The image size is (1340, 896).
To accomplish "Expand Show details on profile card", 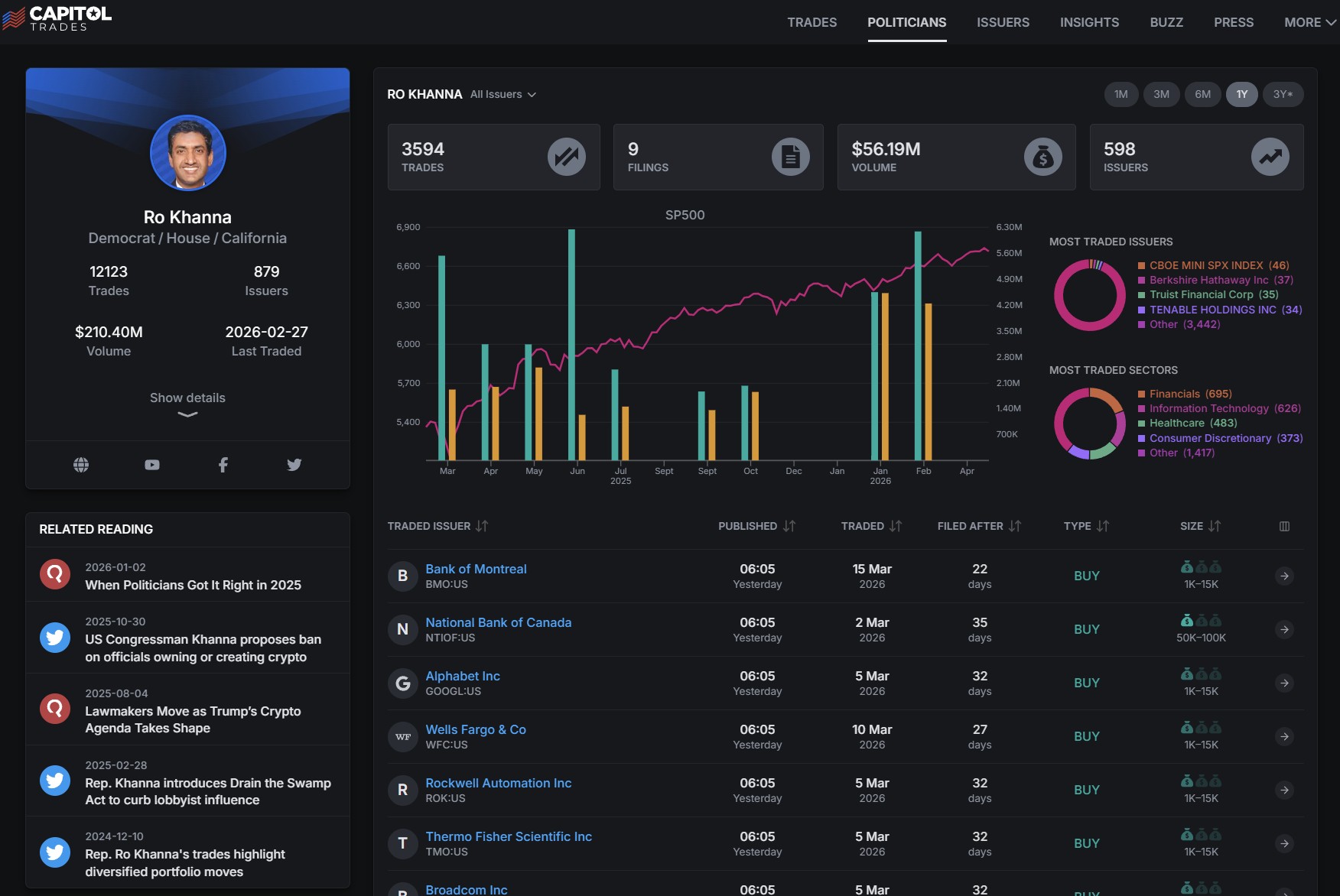I will click(x=187, y=404).
